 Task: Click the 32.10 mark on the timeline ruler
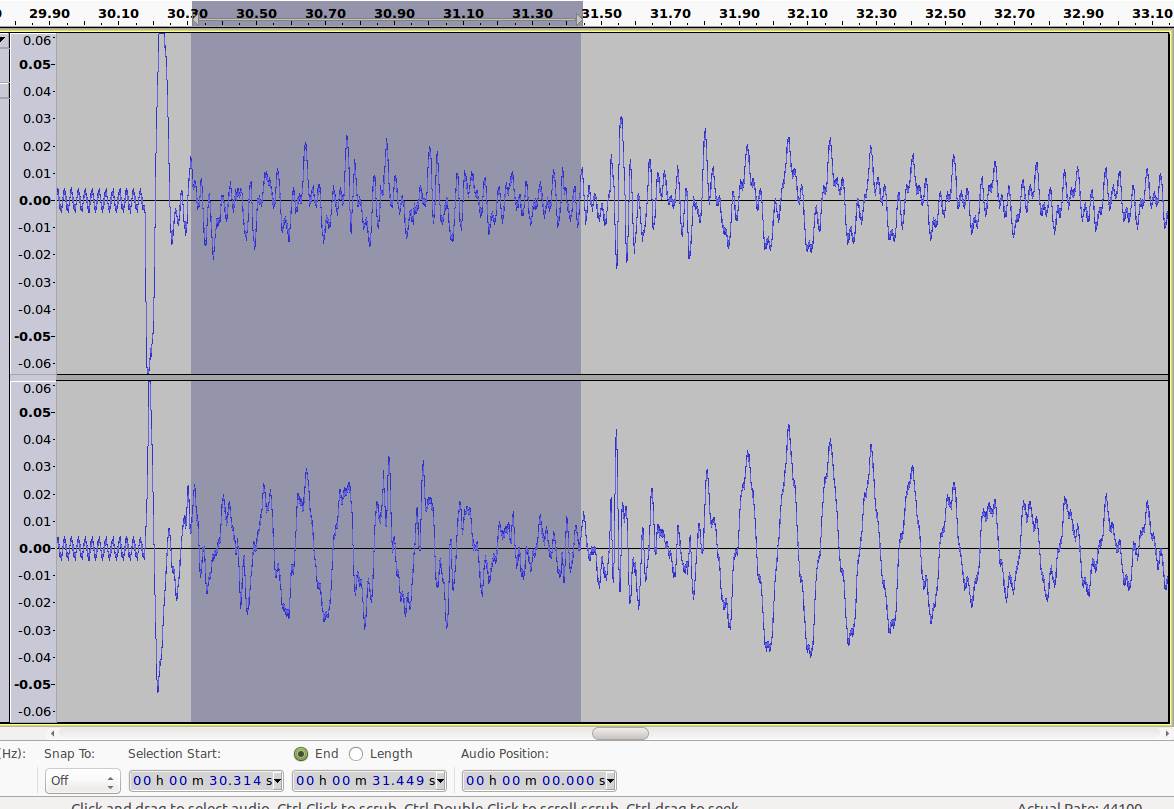click(807, 14)
